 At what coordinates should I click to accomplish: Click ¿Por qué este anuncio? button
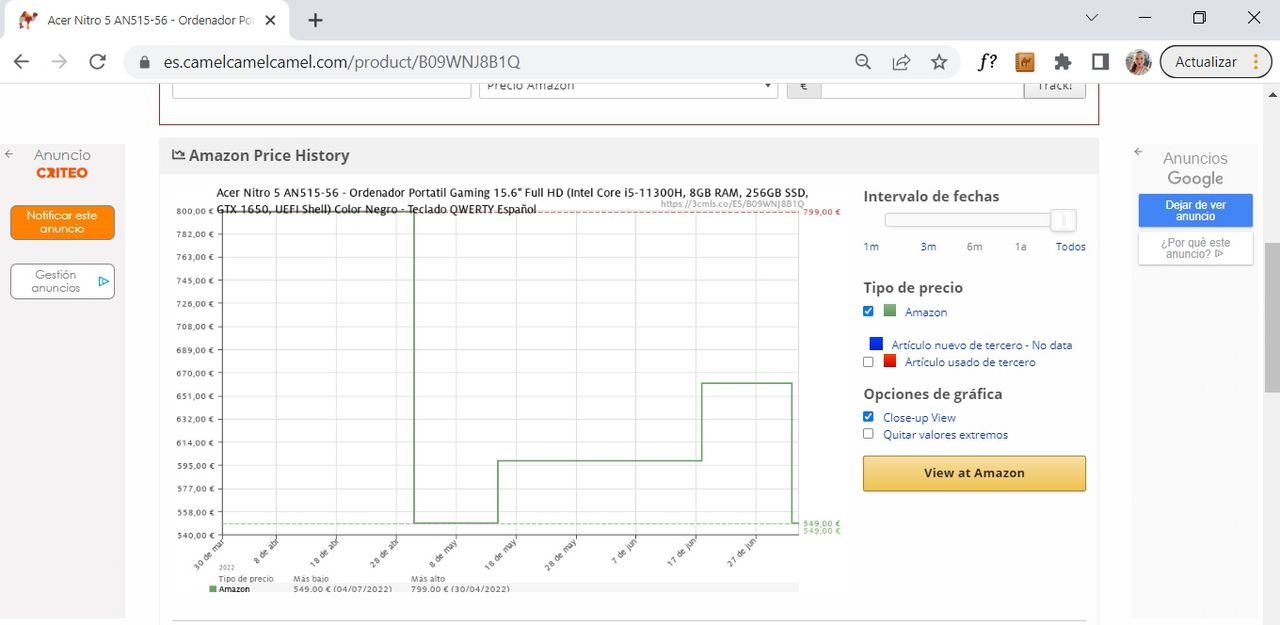[x=1195, y=248]
